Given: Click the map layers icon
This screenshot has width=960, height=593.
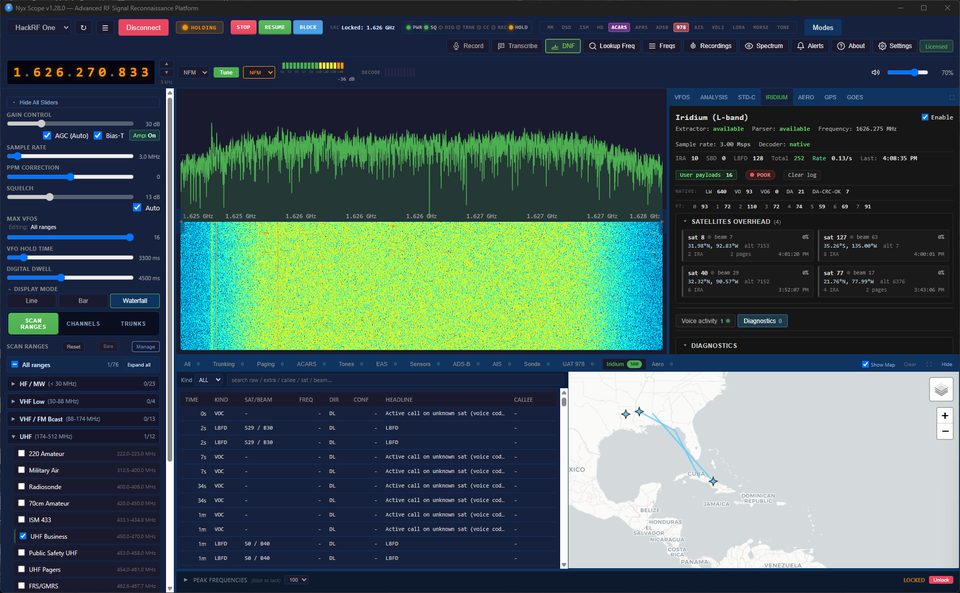Looking at the screenshot, I should 941,389.
